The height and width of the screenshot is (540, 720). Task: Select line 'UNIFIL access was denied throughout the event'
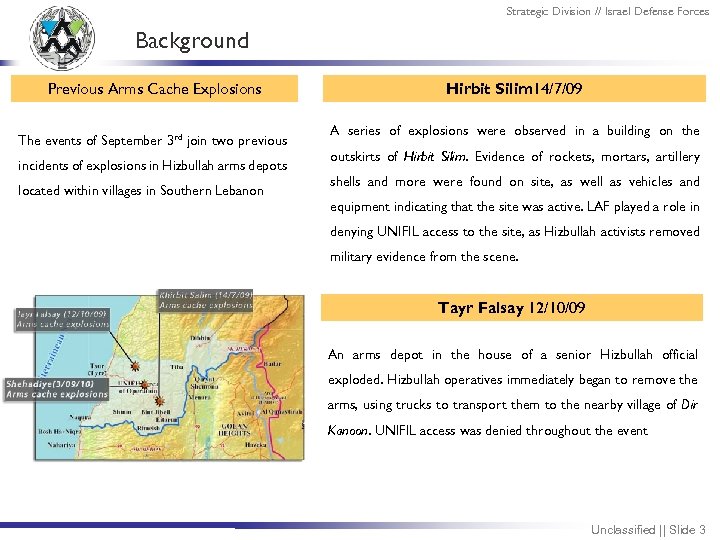click(x=511, y=430)
